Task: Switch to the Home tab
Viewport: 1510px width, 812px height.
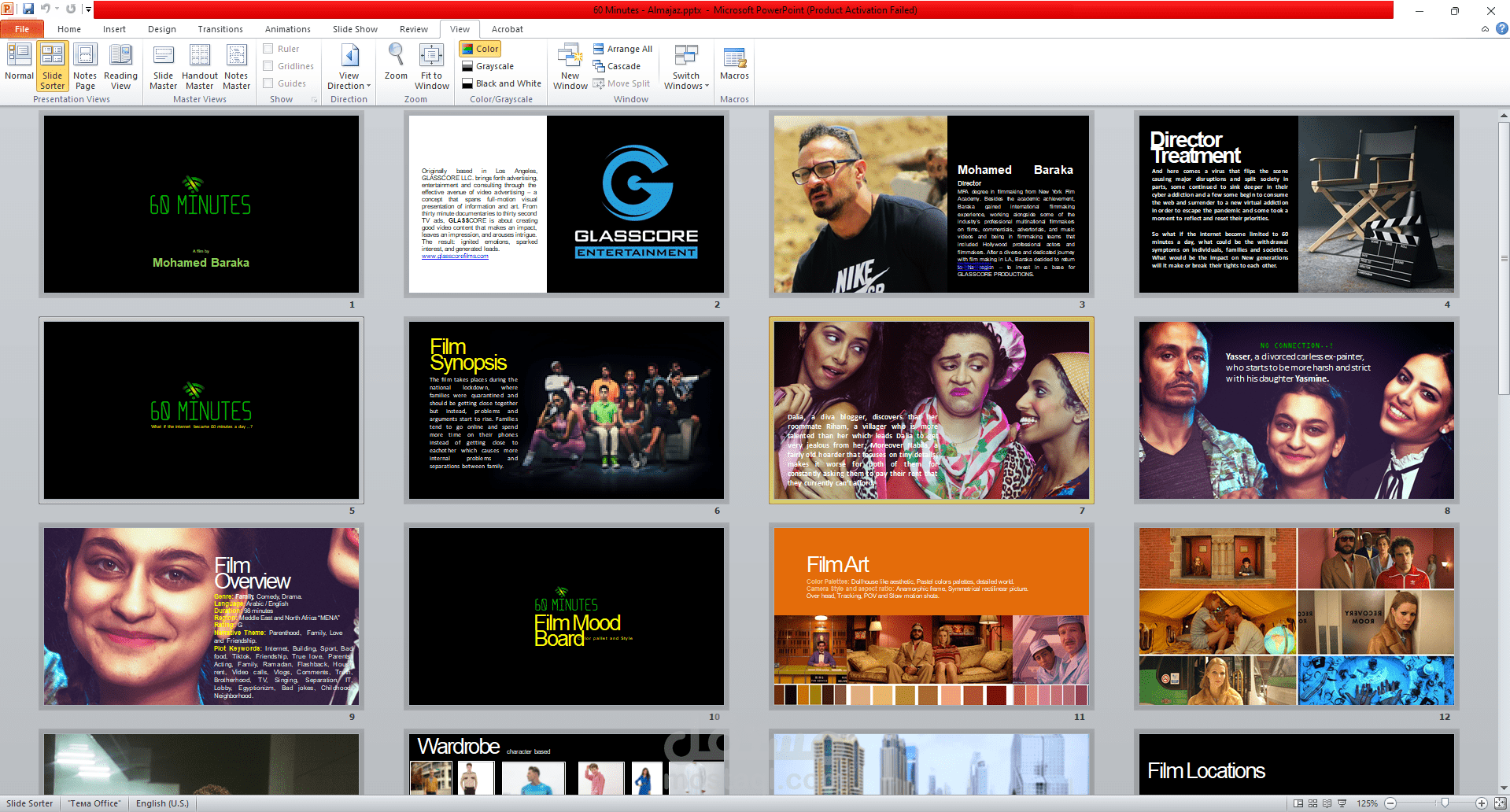Action: (69, 29)
